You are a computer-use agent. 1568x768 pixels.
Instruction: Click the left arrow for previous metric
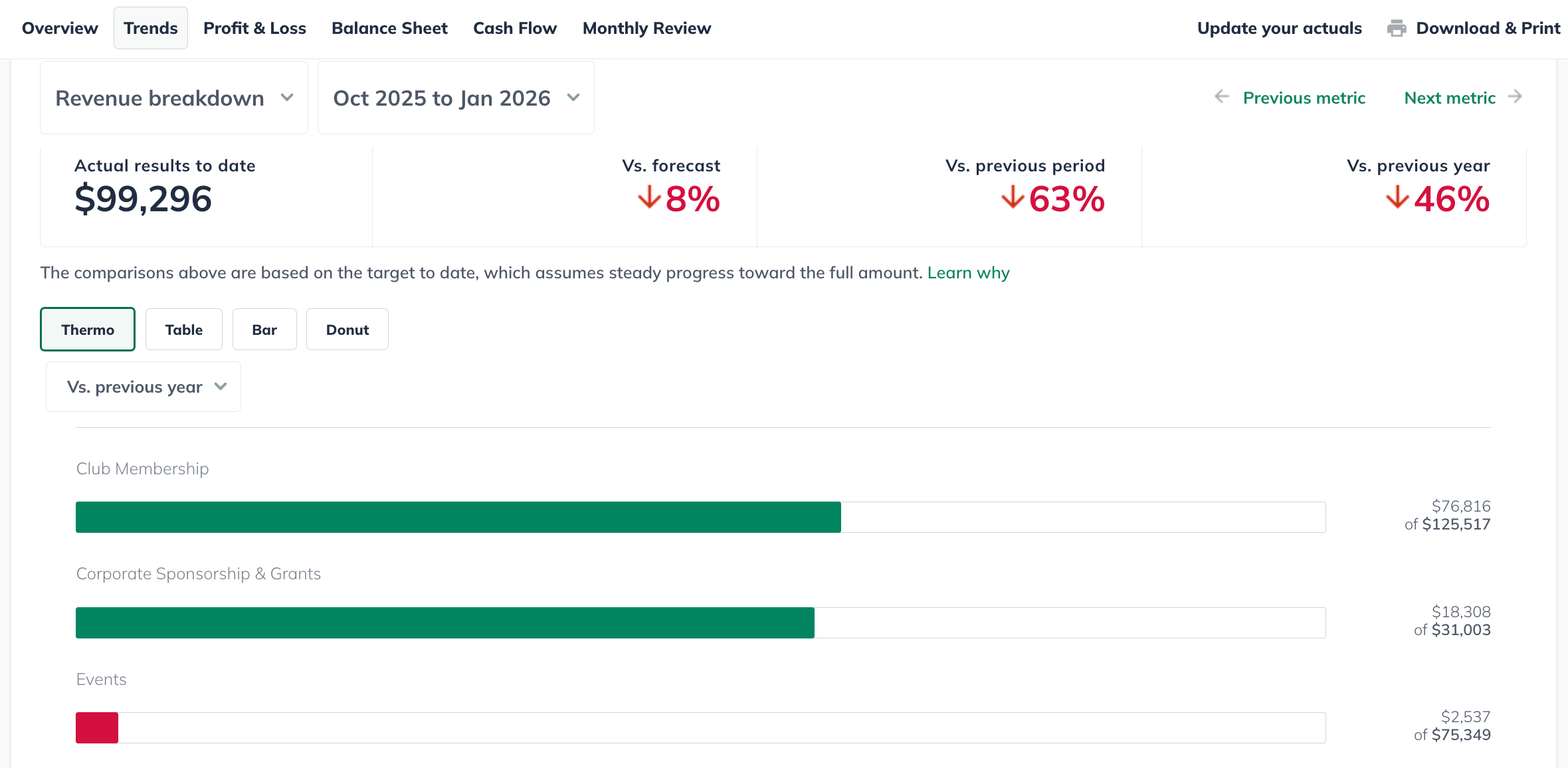point(1221,97)
